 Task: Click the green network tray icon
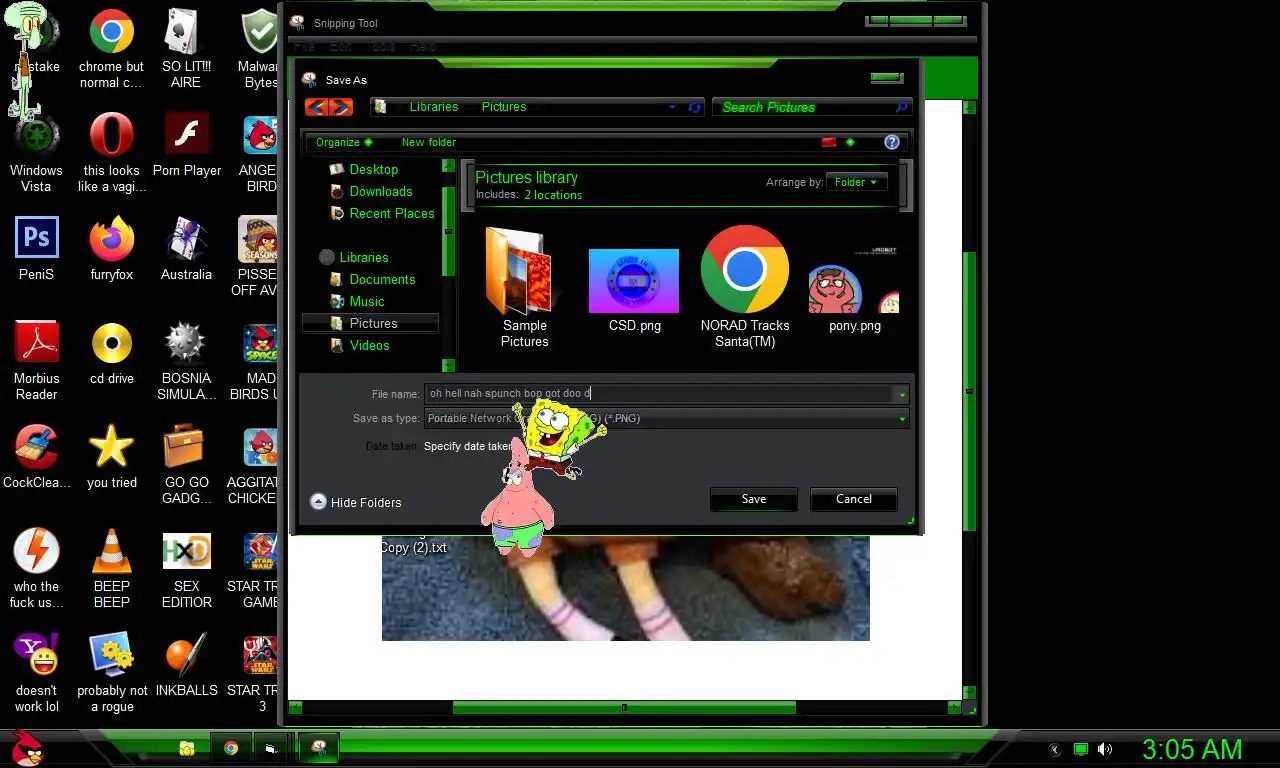click(x=1081, y=749)
